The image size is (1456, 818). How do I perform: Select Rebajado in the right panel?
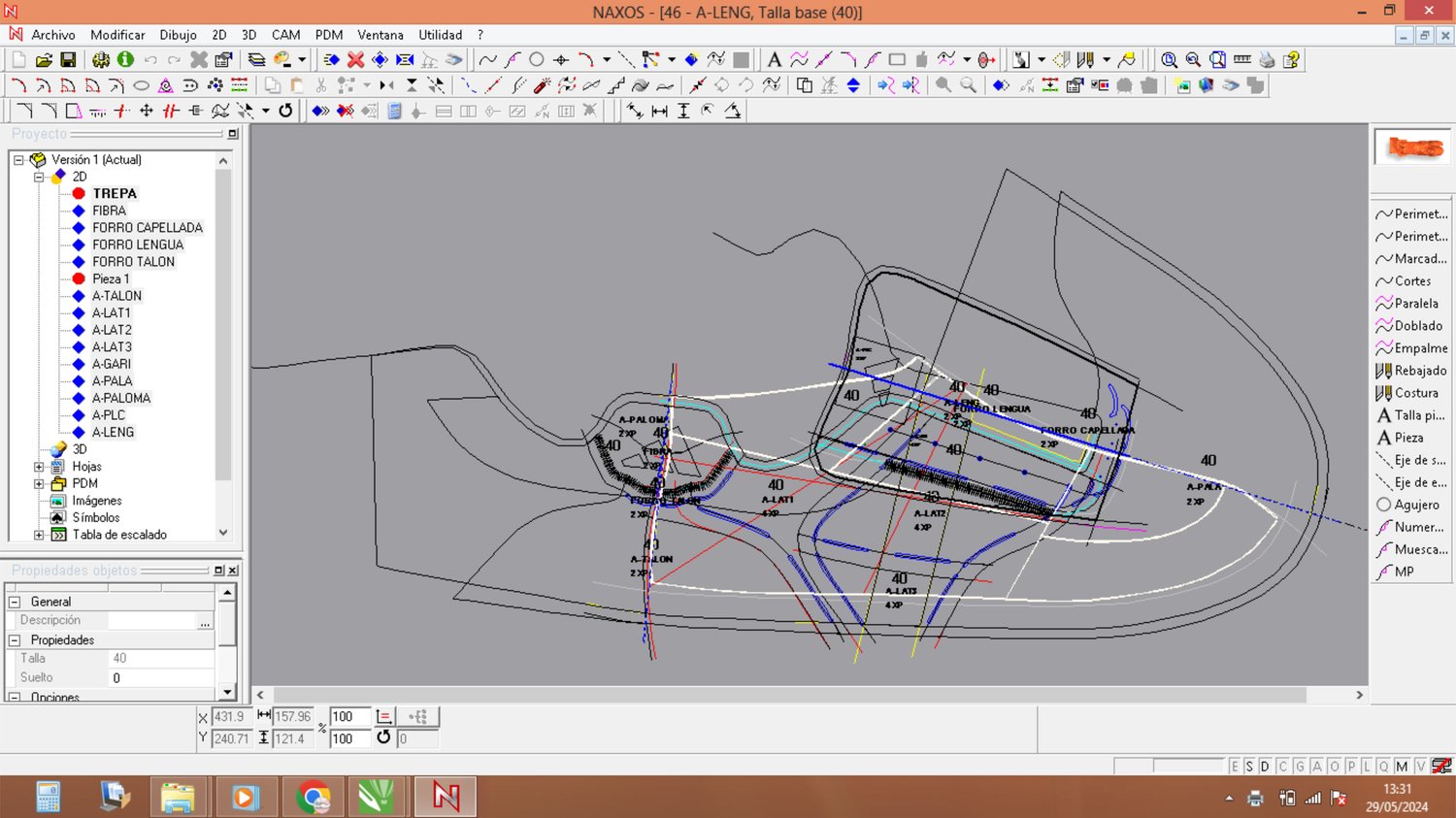click(1411, 371)
